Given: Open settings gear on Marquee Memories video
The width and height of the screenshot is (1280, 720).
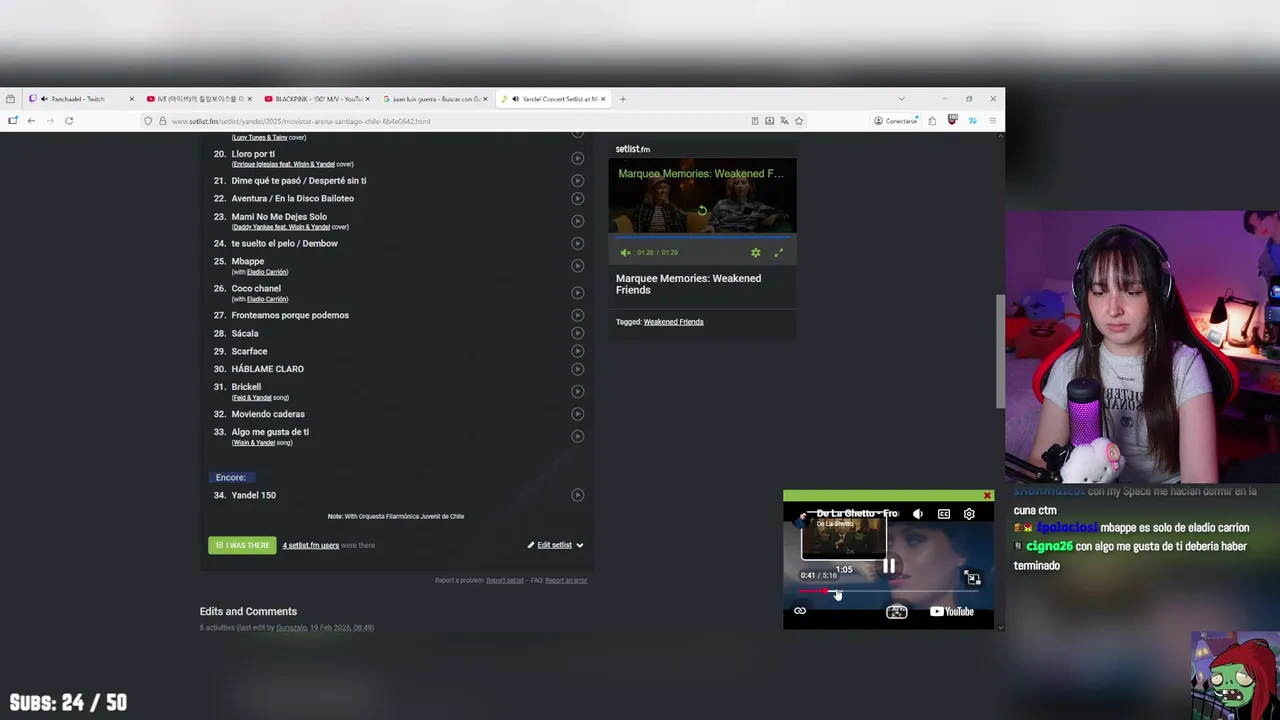Looking at the screenshot, I should coord(756,253).
